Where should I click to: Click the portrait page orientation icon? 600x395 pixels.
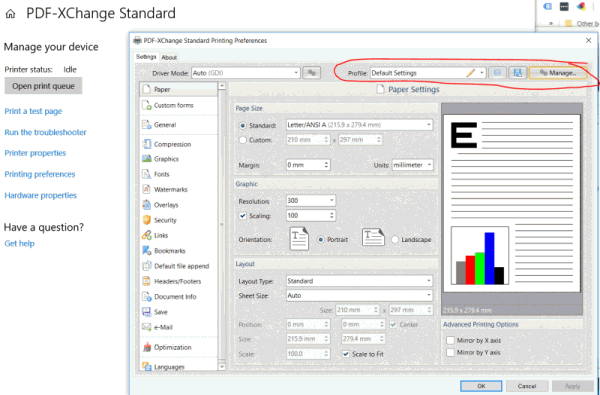[299, 239]
